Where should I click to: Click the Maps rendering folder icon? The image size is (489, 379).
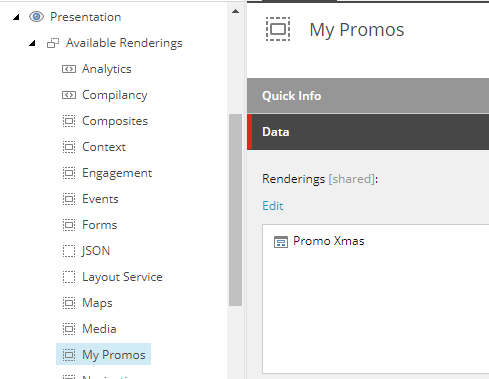click(x=69, y=303)
